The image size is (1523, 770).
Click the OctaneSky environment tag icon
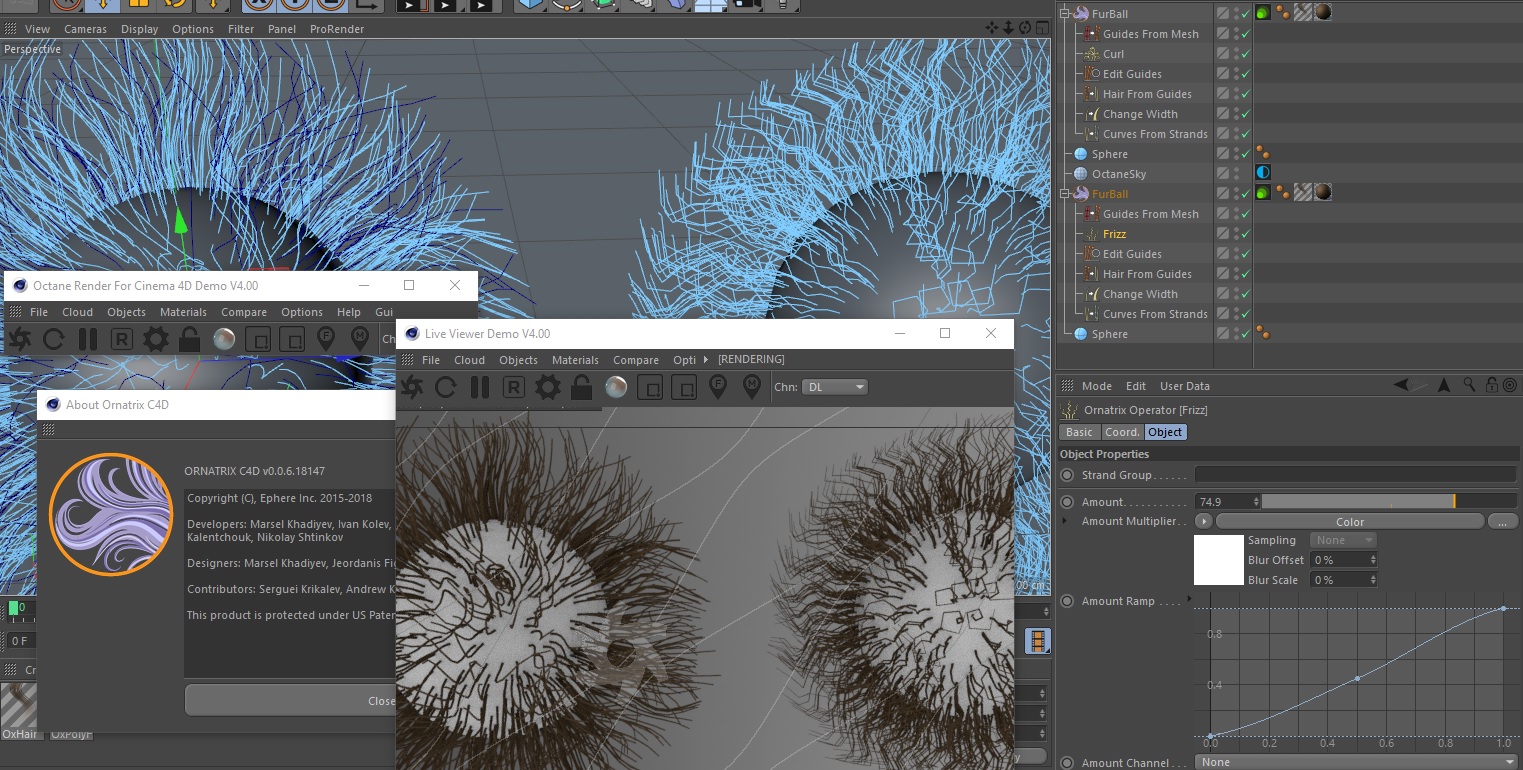(x=1263, y=174)
